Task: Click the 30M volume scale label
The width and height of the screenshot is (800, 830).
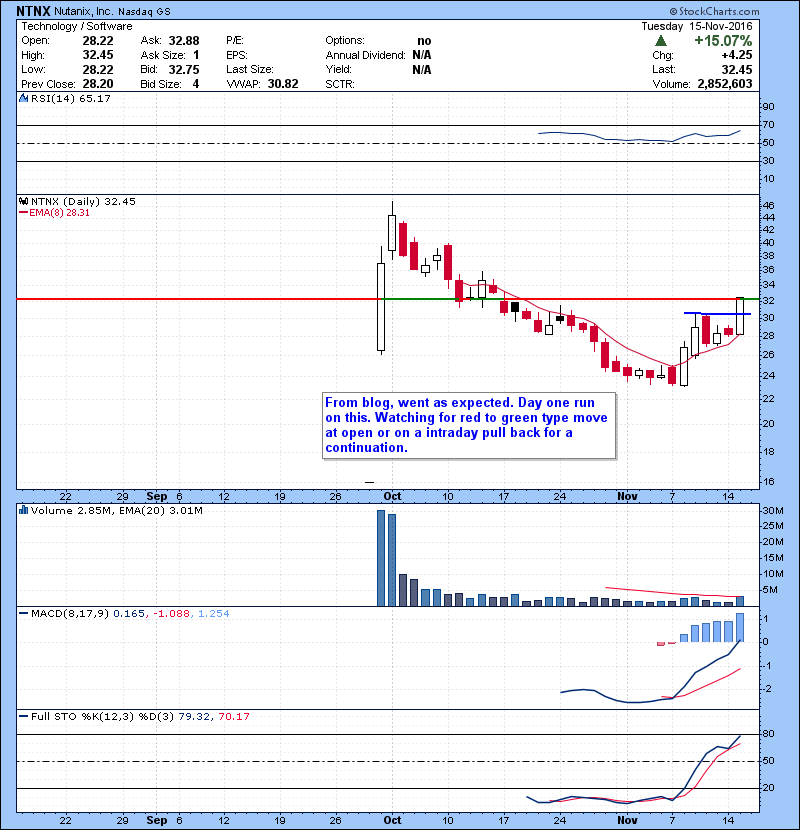Action: pyautogui.click(x=772, y=510)
